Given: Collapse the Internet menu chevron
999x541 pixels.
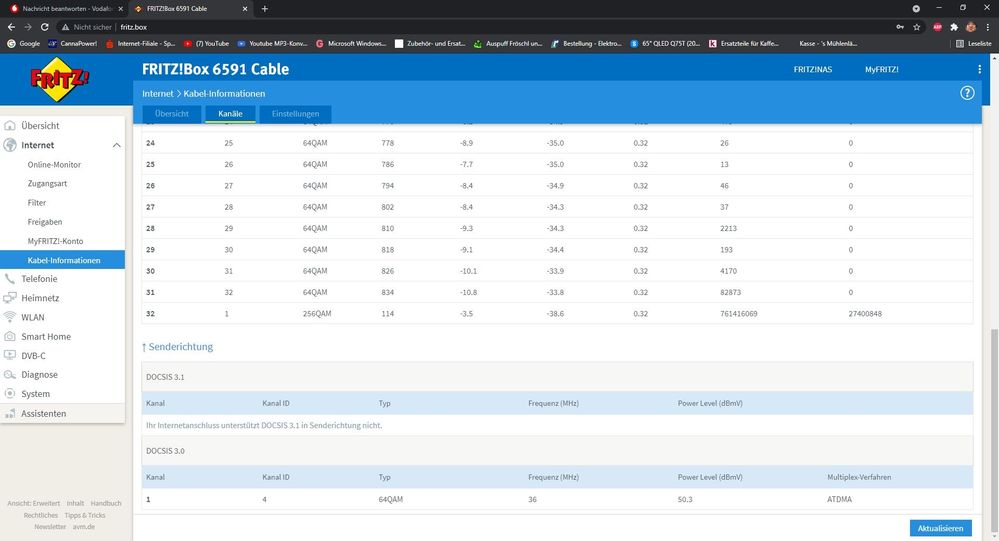Looking at the screenshot, I should click(116, 146).
